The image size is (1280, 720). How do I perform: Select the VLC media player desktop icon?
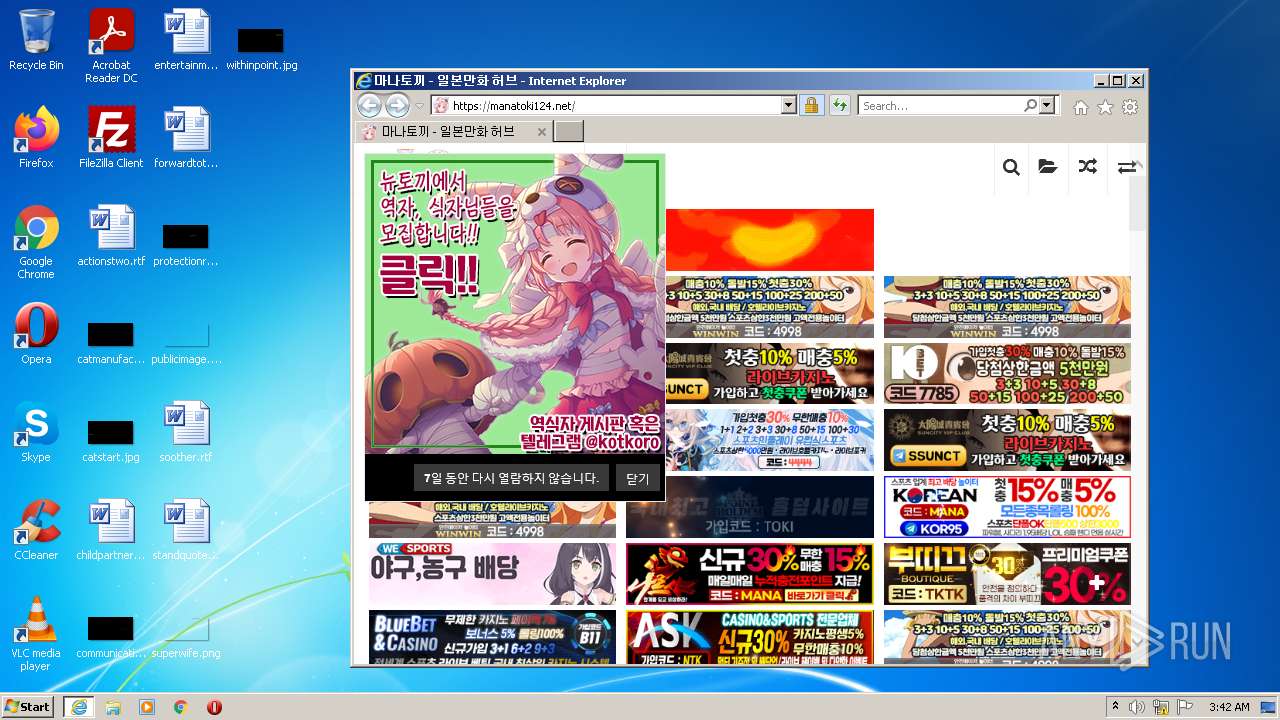[36, 634]
